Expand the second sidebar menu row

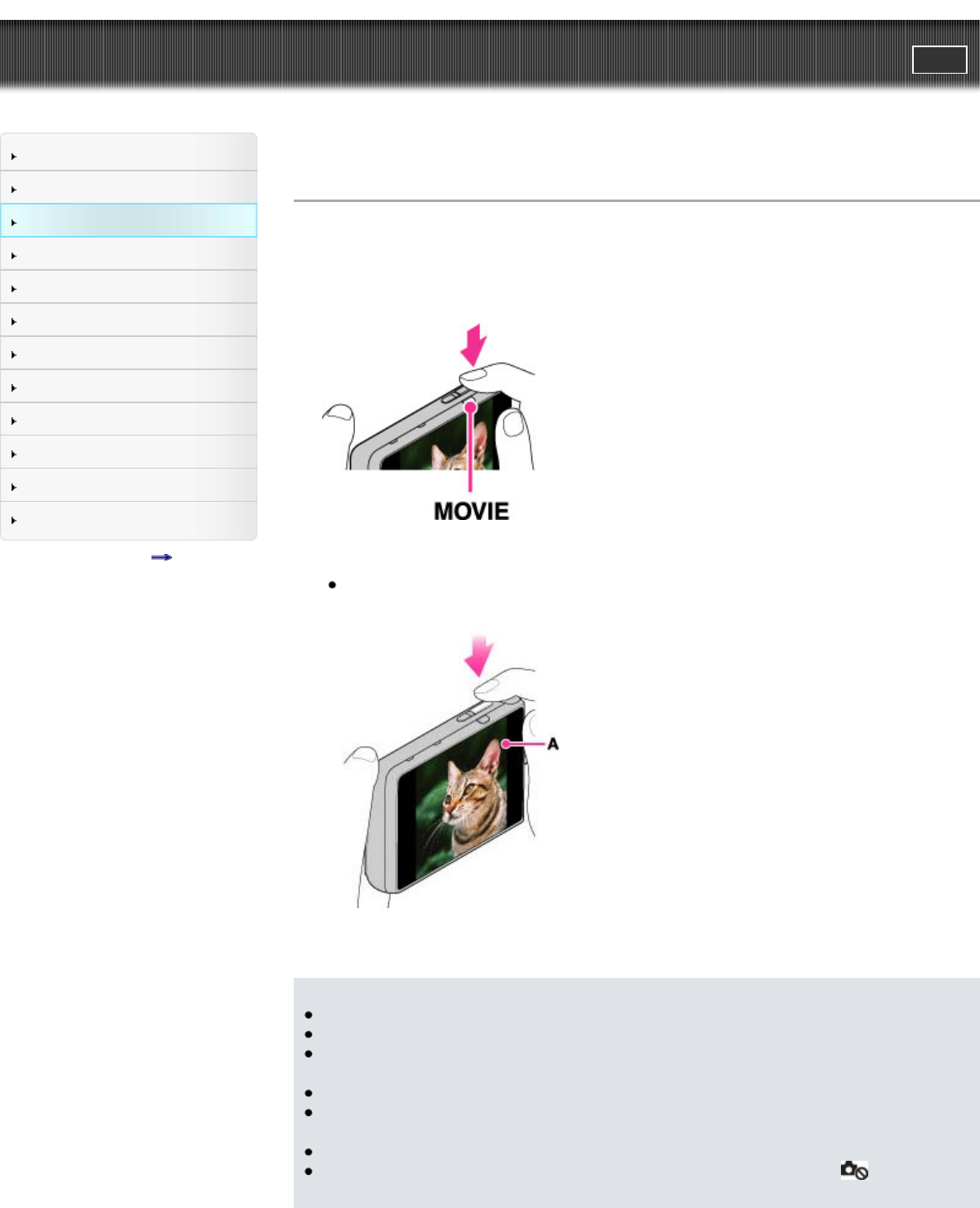click(x=128, y=188)
